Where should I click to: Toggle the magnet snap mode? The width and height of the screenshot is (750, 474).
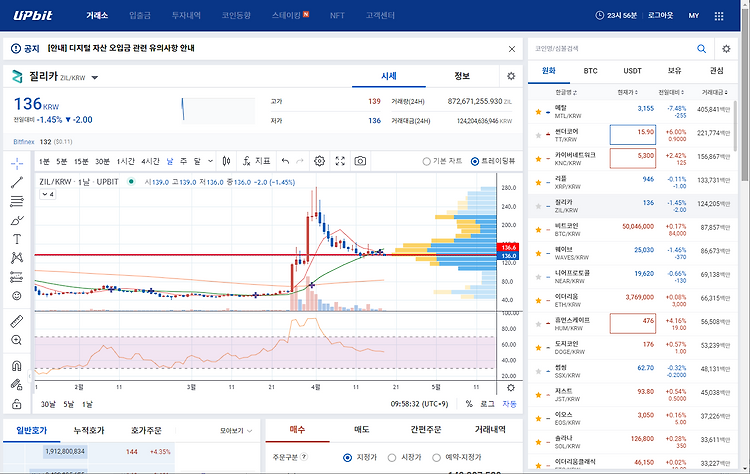point(17,366)
